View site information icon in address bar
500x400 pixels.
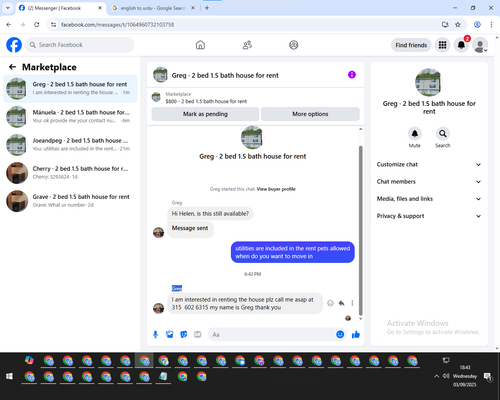point(53,25)
